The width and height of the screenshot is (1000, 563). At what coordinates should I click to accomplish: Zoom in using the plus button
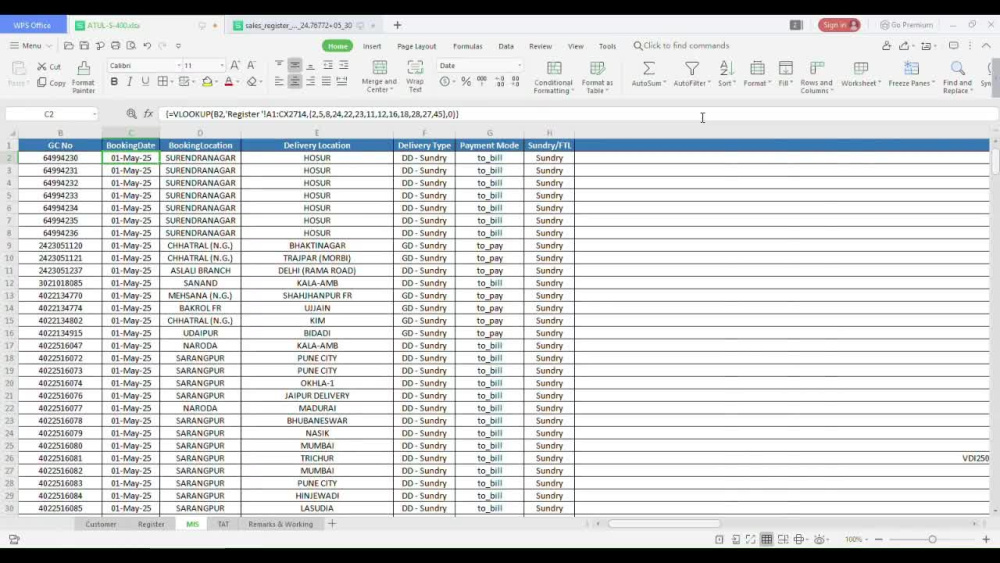[986, 539]
